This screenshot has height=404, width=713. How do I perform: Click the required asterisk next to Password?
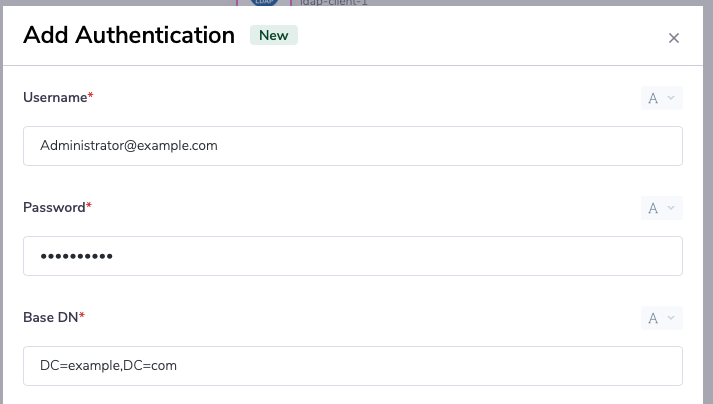point(89,206)
